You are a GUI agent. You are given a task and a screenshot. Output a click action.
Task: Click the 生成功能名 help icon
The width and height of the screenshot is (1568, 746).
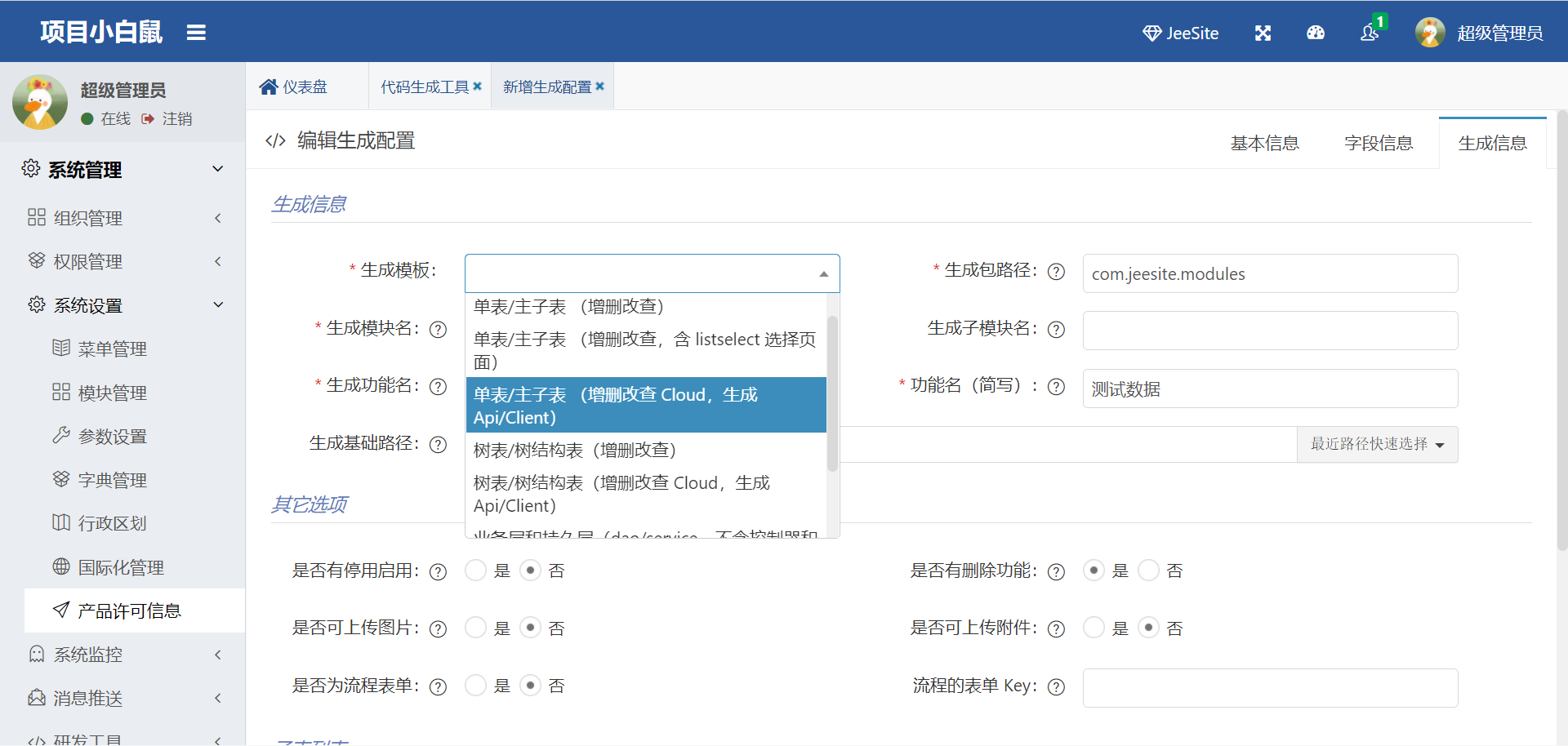click(438, 387)
